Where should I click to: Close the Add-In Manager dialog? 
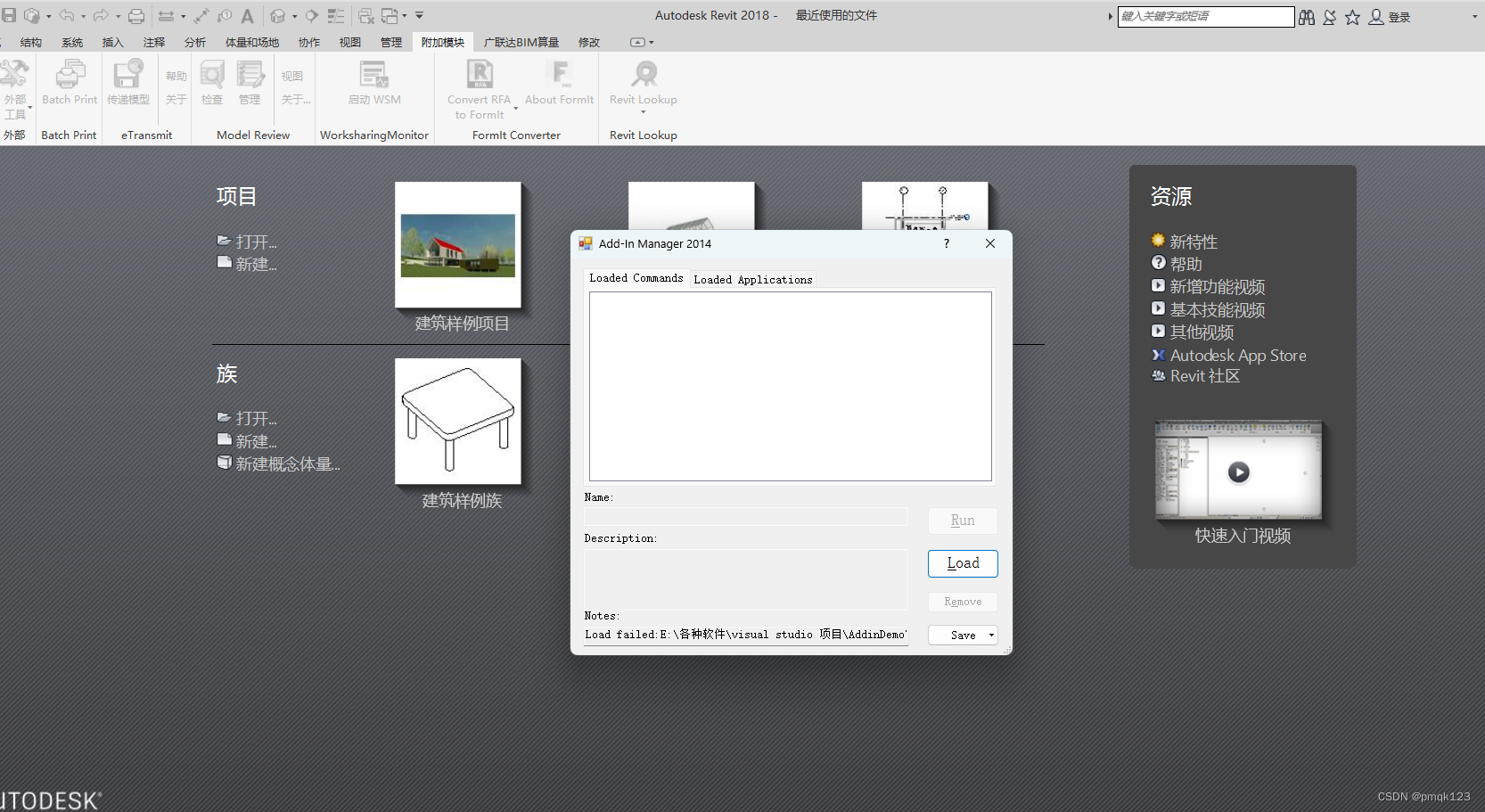click(x=990, y=243)
